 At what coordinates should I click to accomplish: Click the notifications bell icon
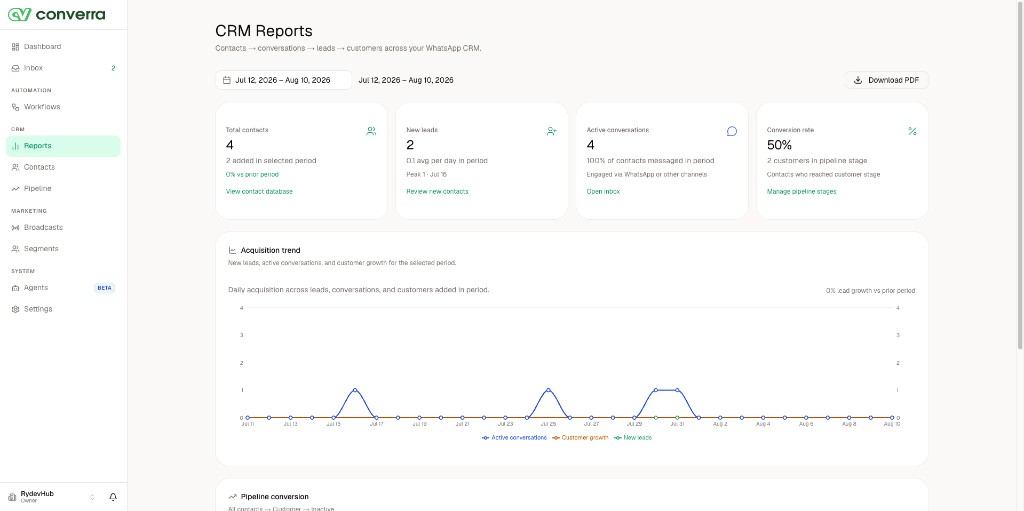[113, 497]
